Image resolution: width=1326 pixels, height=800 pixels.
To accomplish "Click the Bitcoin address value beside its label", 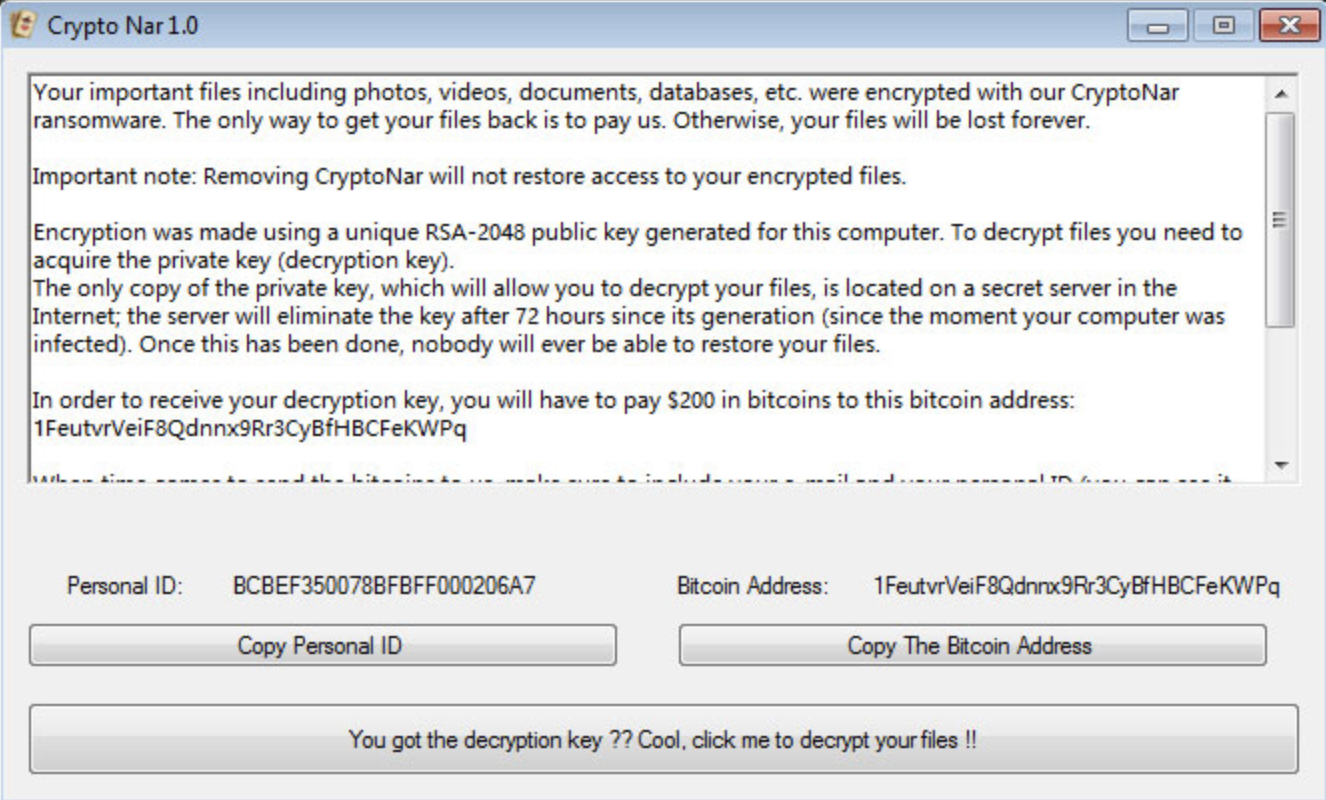I will click(x=1077, y=586).
